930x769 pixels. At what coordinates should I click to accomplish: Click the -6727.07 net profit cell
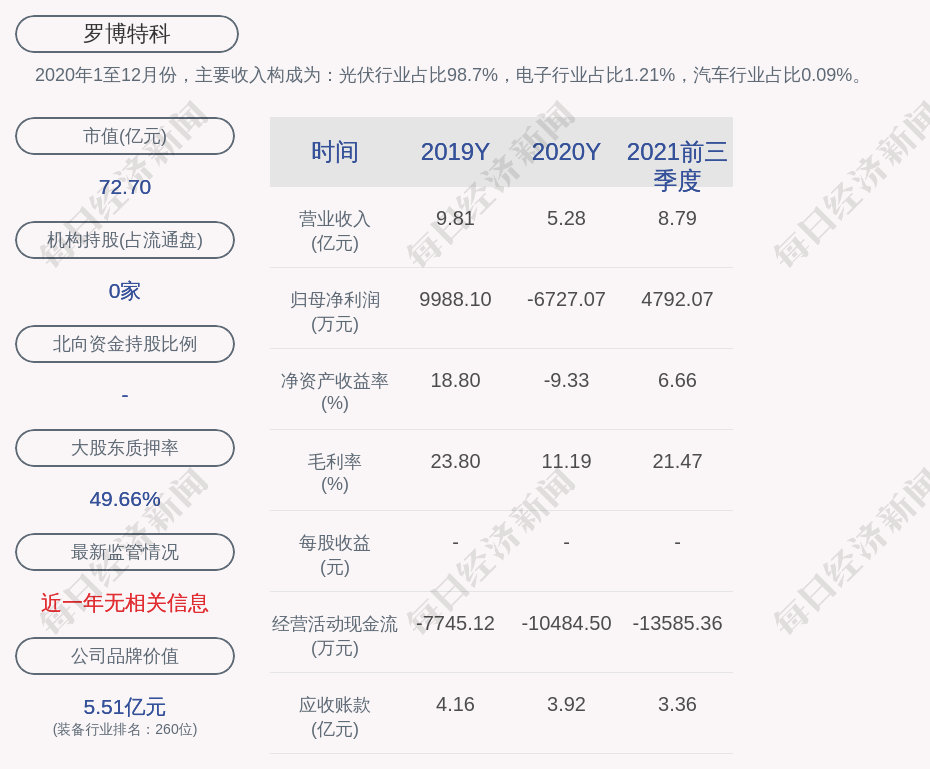566,299
